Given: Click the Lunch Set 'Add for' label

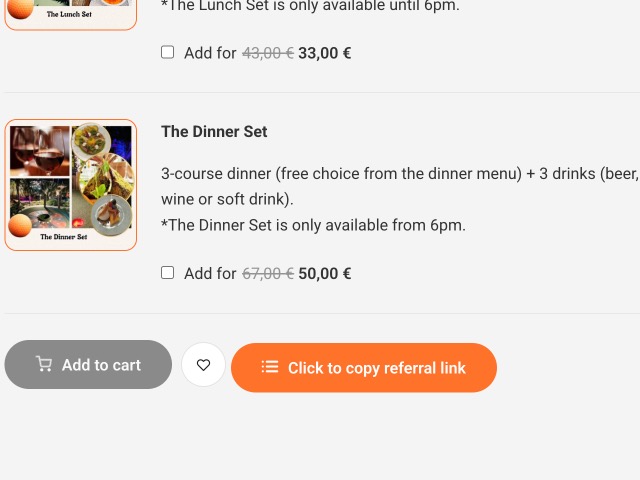Looking at the screenshot, I should click(x=210, y=53).
